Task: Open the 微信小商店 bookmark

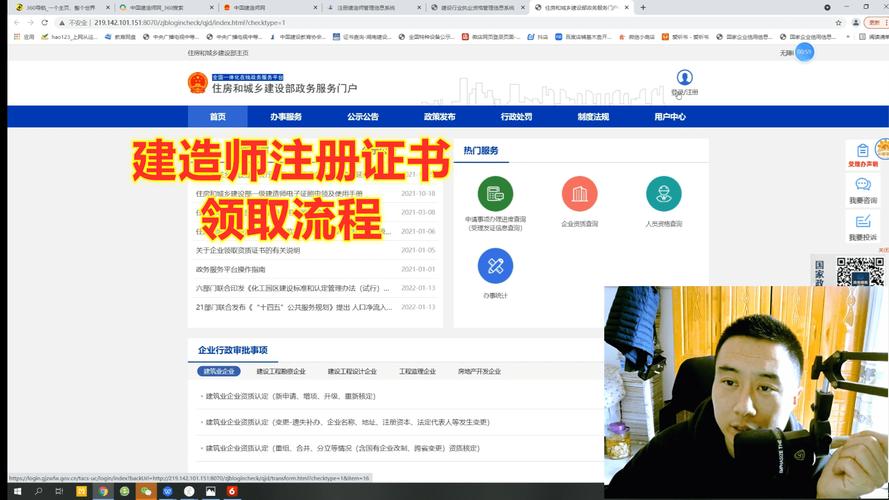Action: coord(636,37)
